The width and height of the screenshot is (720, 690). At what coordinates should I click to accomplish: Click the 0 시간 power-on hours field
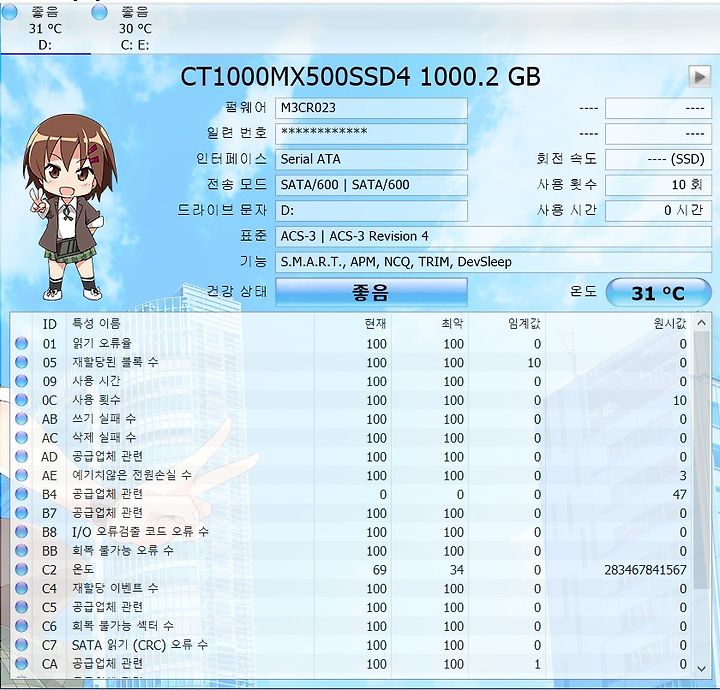658,211
